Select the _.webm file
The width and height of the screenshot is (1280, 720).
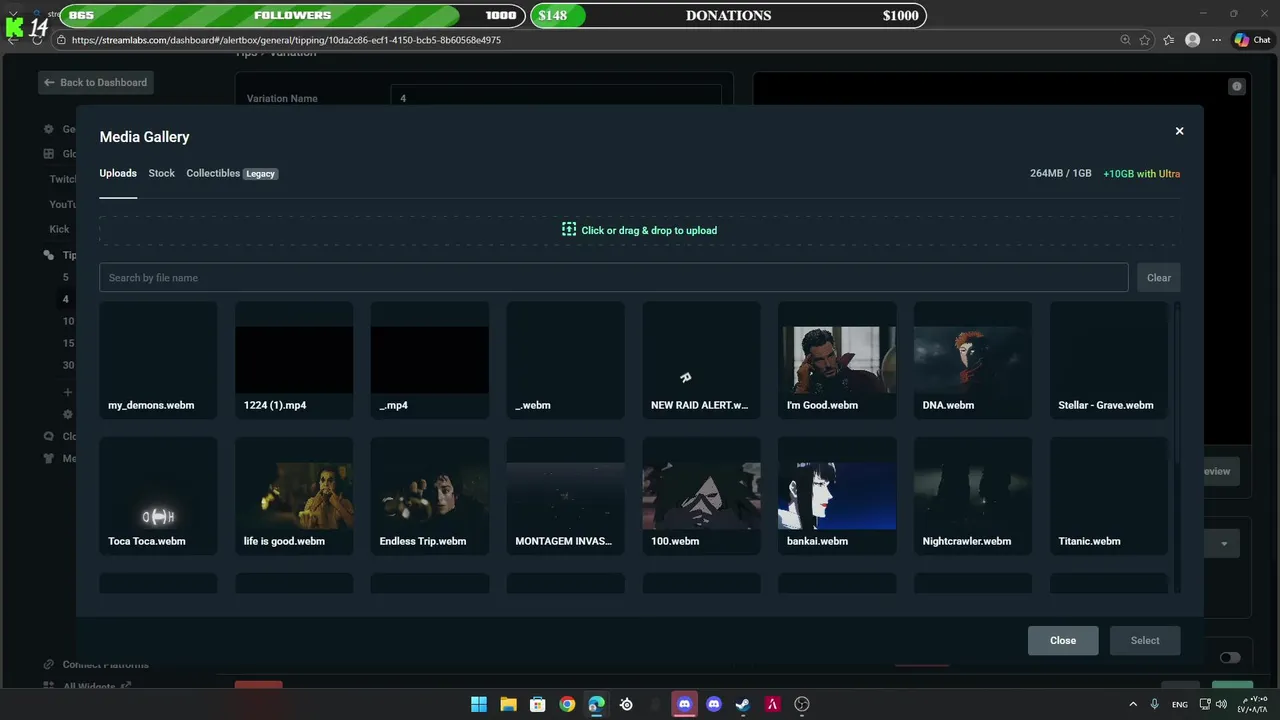(x=565, y=360)
